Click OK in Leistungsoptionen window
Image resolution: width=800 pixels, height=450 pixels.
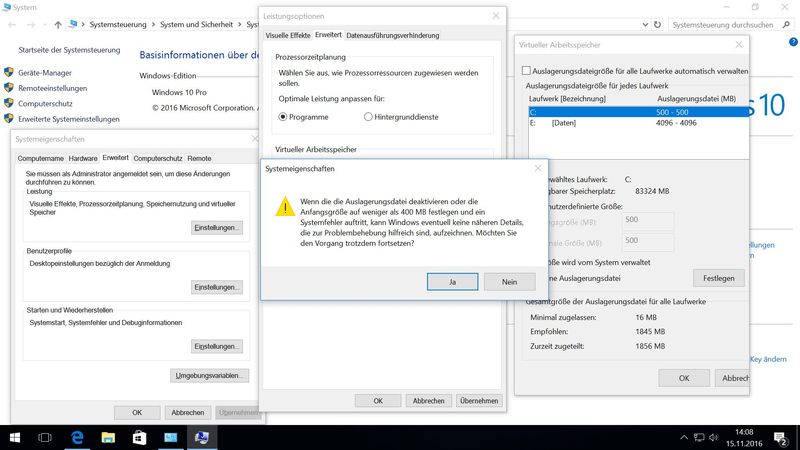[x=378, y=401]
